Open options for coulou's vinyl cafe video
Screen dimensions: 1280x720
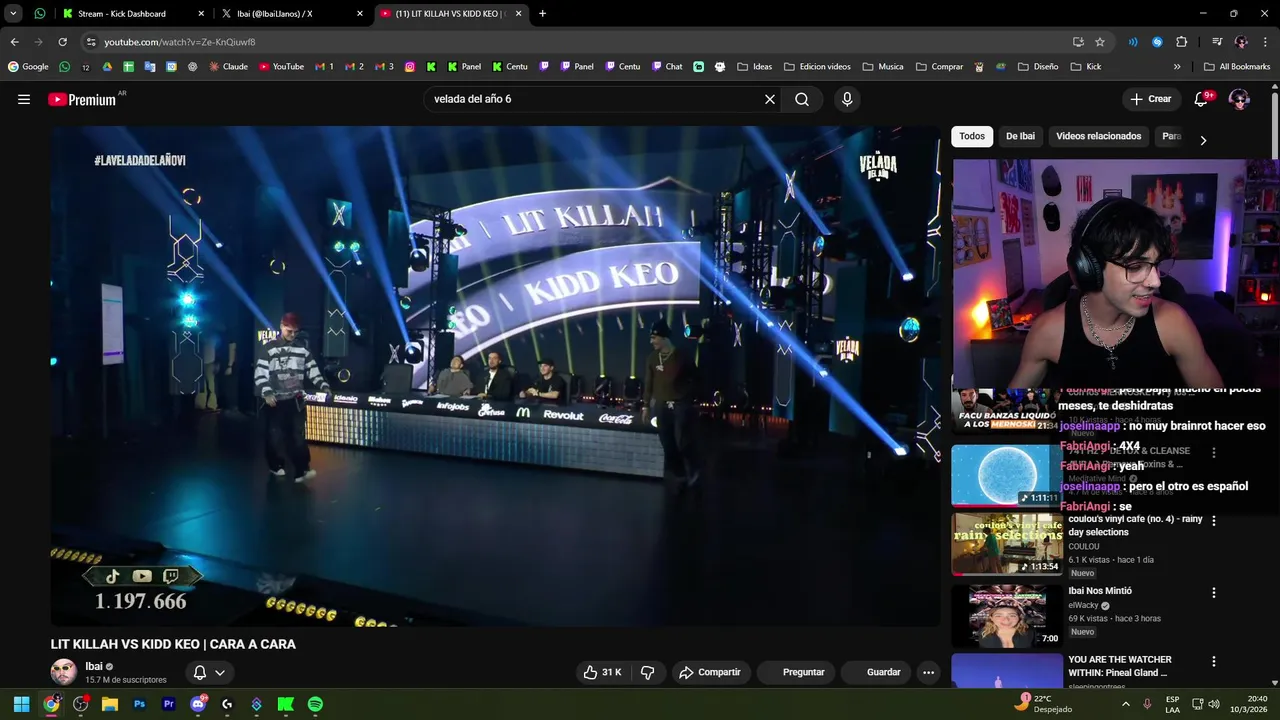click(x=1214, y=521)
